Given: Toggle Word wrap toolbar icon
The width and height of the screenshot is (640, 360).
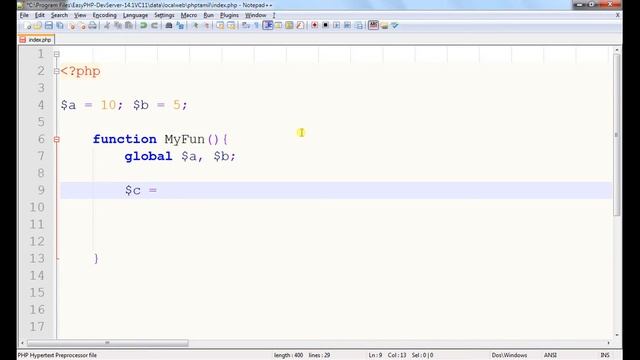Looking at the screenshot, I should coord(246,26).
